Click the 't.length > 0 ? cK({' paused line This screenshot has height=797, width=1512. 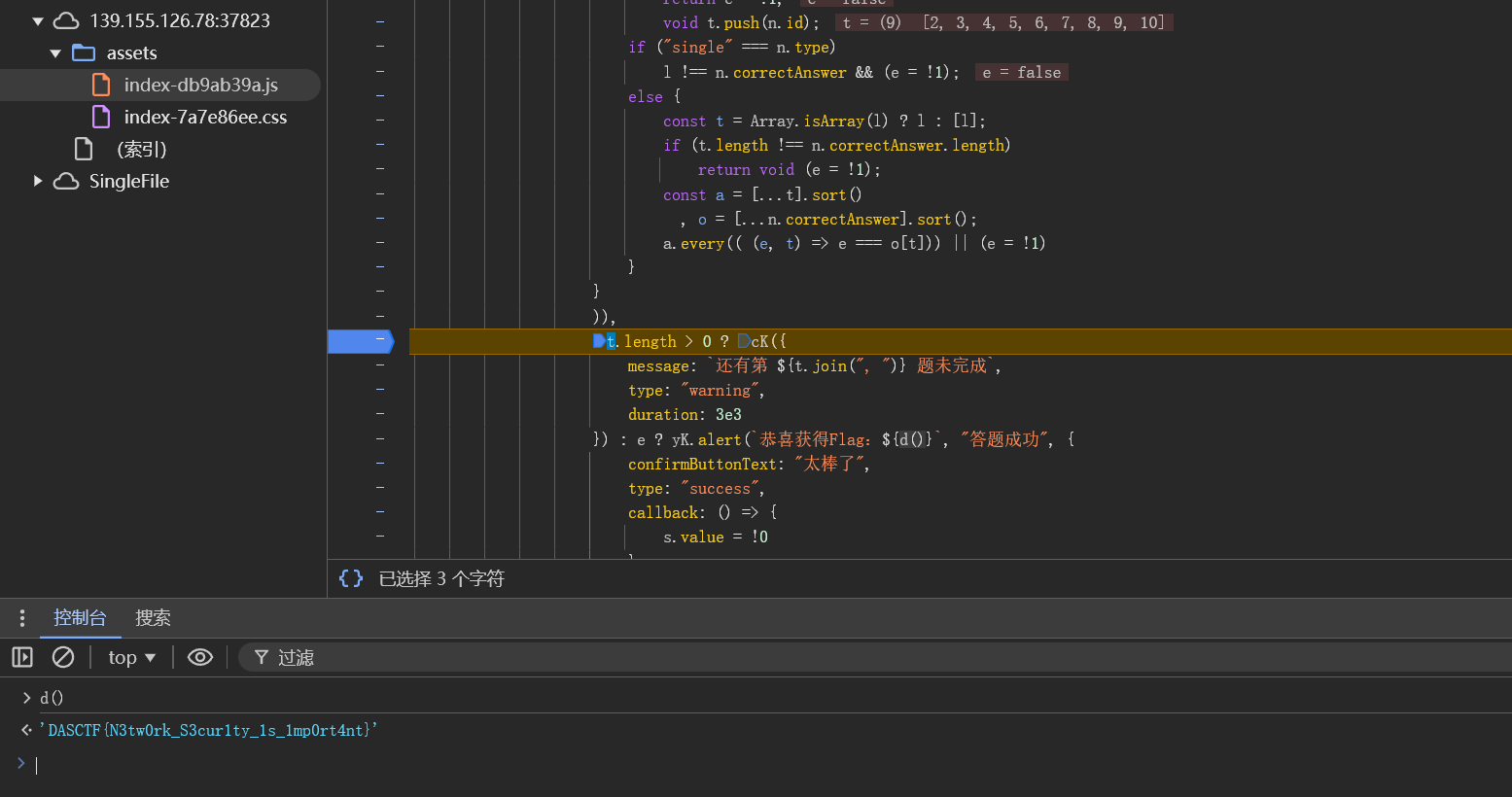[689, 341]
